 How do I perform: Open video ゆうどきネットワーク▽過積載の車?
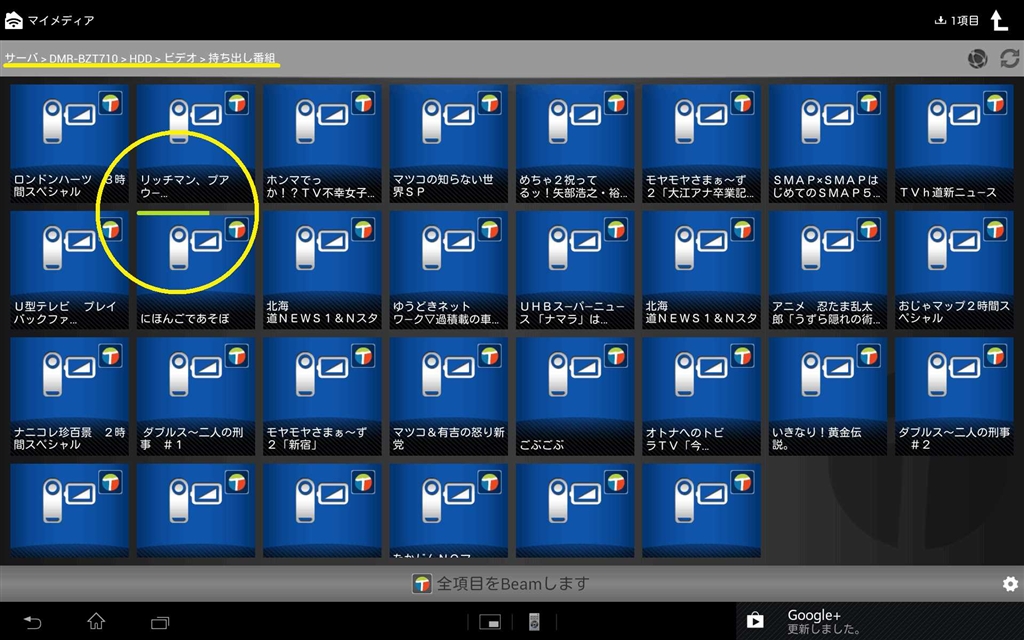[x=449, y=270]
